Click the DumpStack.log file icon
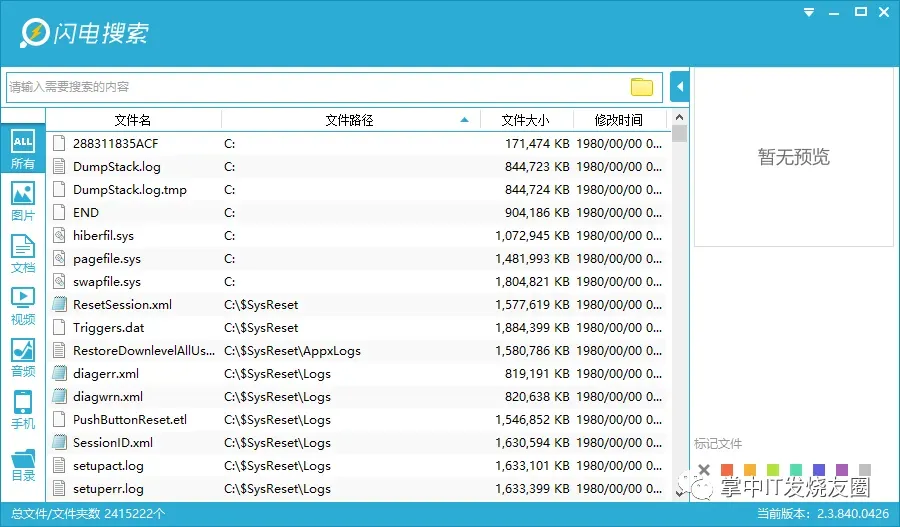 click(59, 166)
